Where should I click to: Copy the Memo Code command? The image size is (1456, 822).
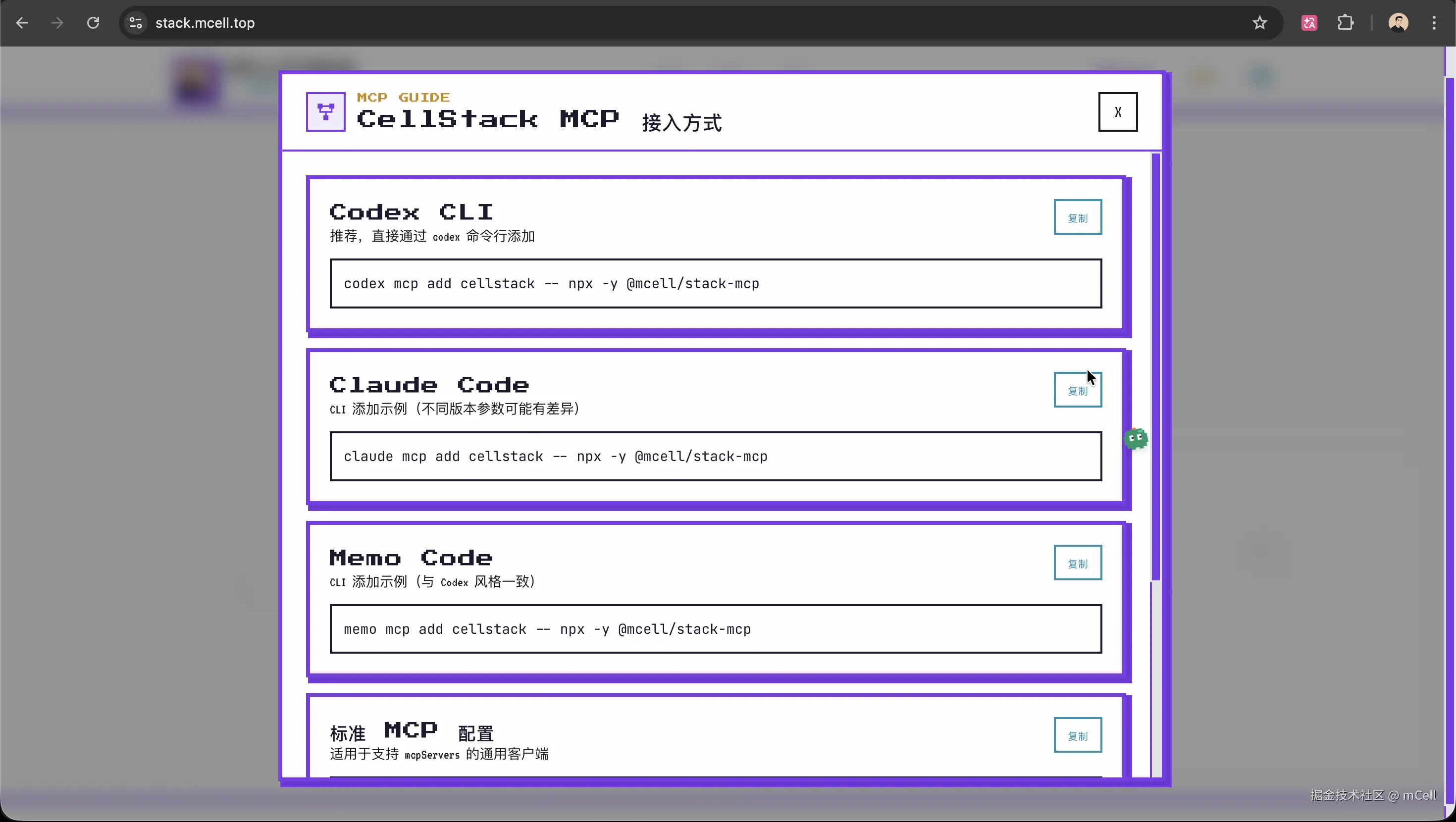coord(1077,563)
